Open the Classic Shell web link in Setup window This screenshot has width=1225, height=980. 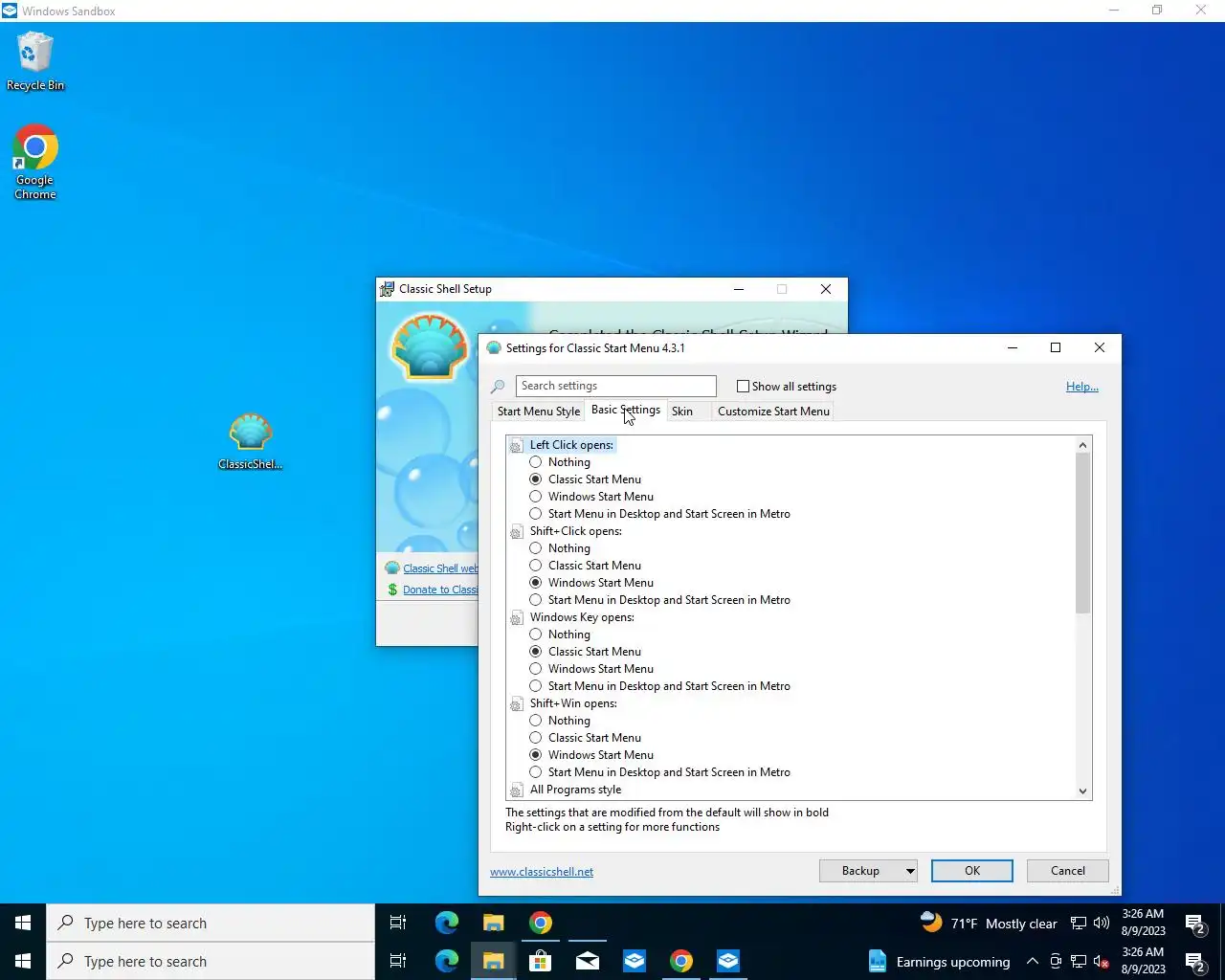coord(440,568)
